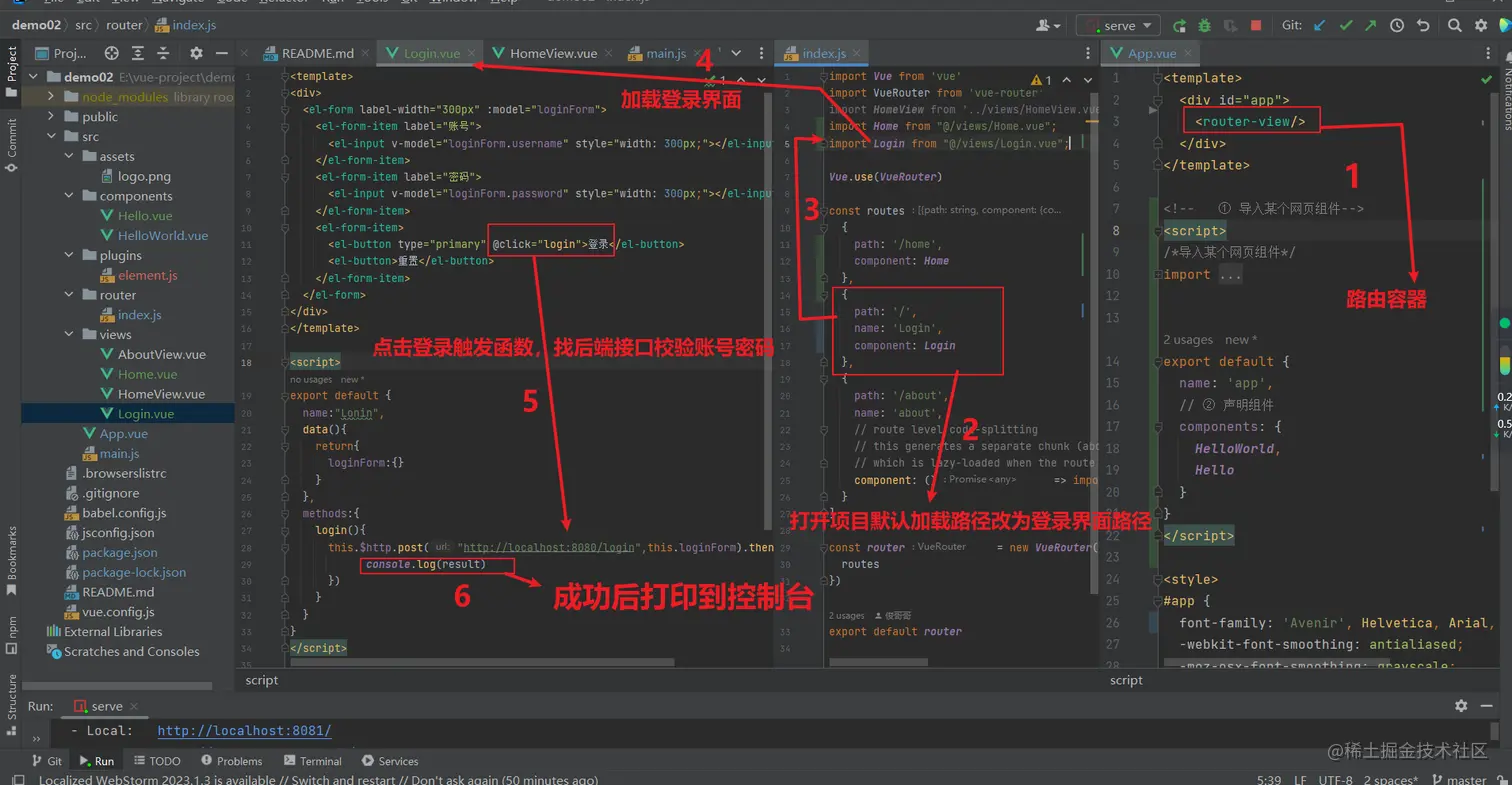Collapse the router folder
Viewport: 1512px width, 785px height.
click(x=68, y=295)
